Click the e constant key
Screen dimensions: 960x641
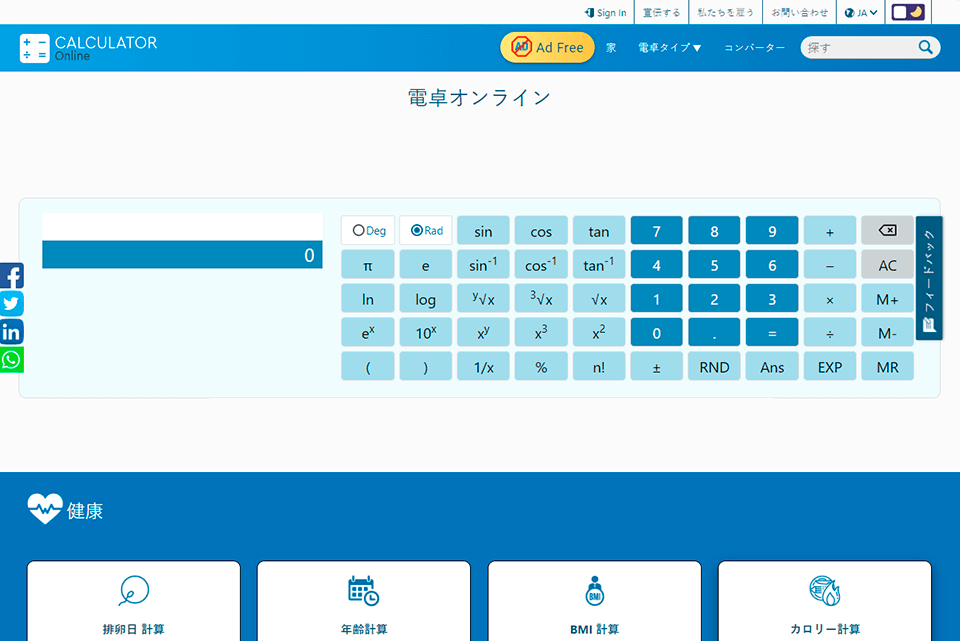click(426, 265)
